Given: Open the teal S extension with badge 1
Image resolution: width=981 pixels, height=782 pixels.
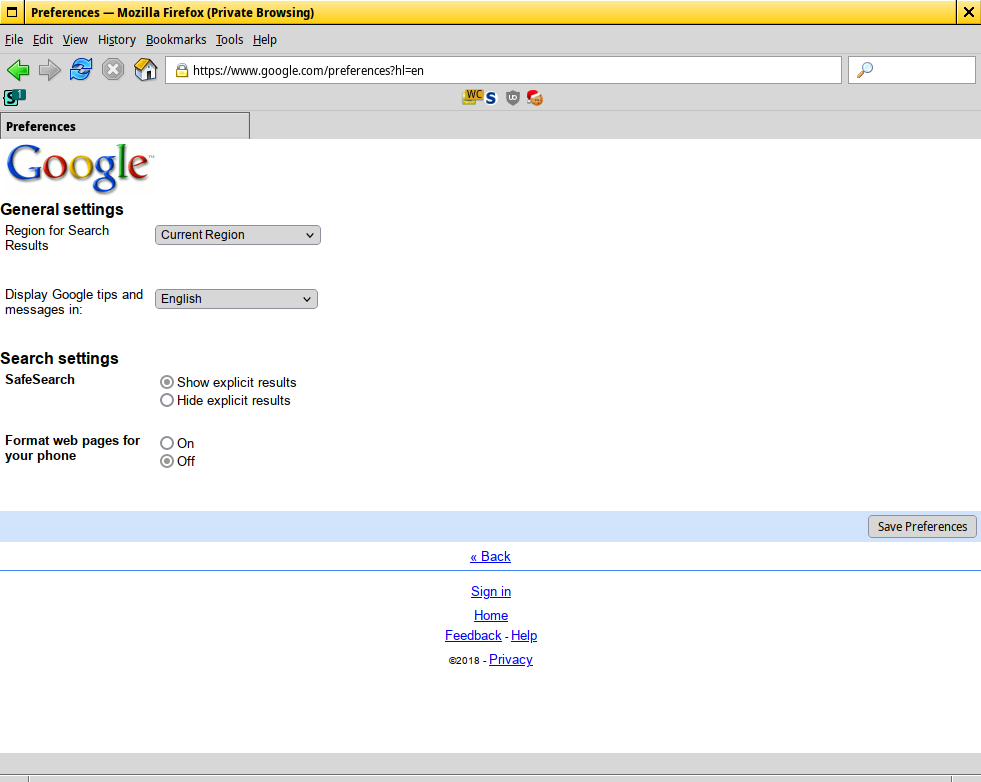Looking at the screenshot, I should click(14, 97).
